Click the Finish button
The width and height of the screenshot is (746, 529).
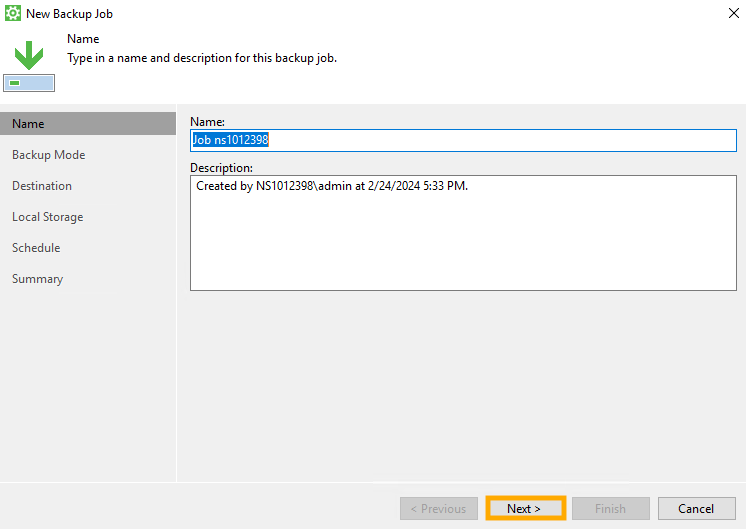pyautogui.click(x=610, y=509)
